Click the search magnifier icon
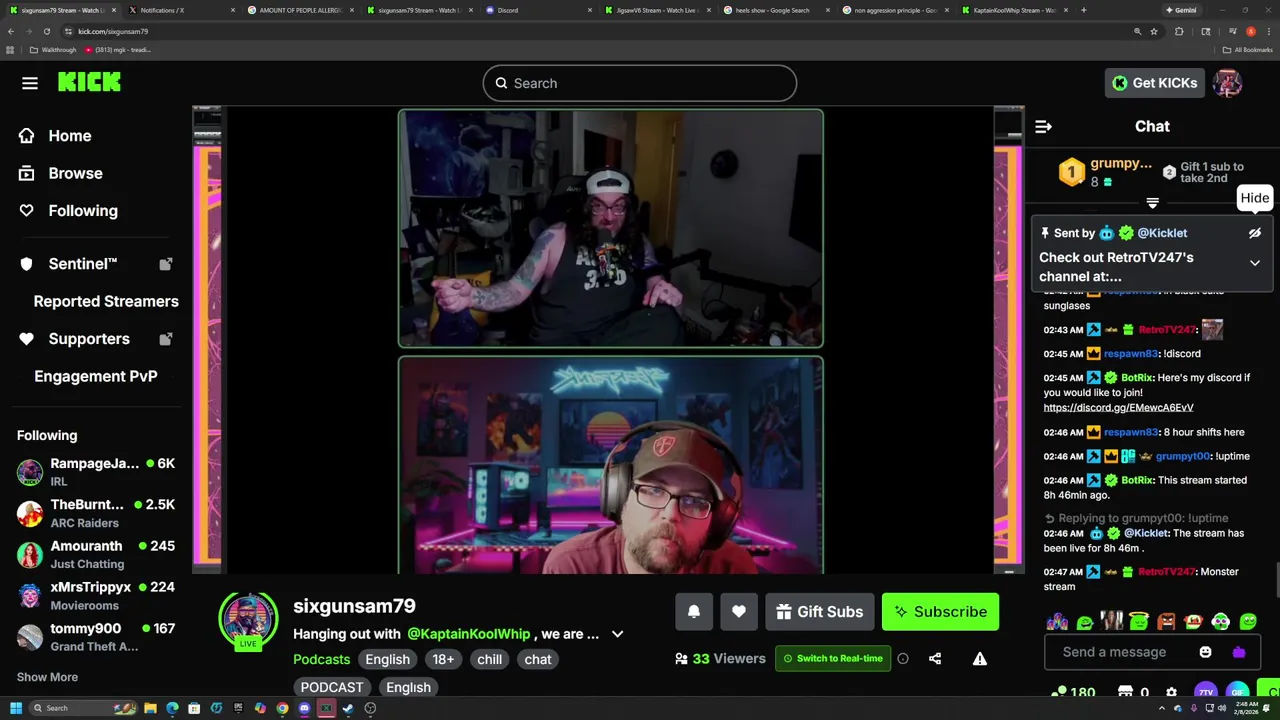Viewport: 1280px width, 720px height. tap(502, 83)
